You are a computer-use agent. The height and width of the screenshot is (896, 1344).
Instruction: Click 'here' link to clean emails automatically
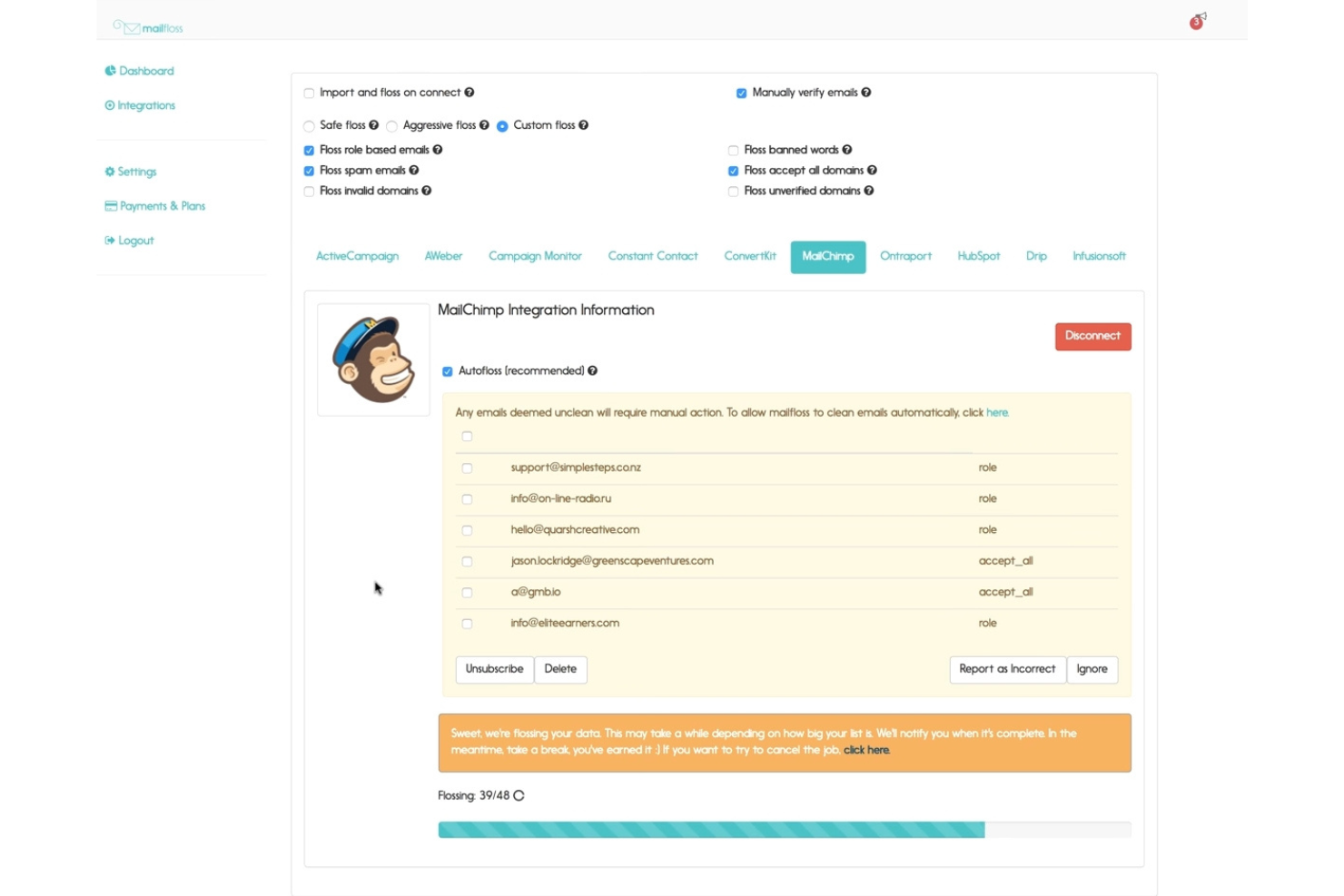997,413
